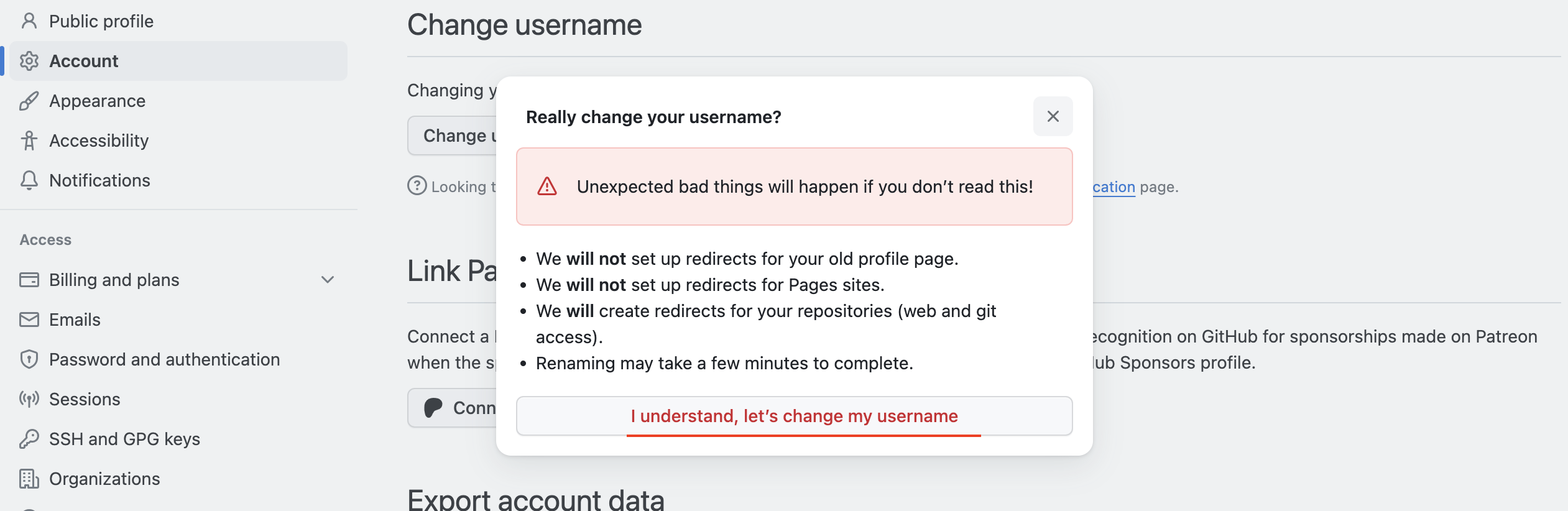Click the Organizations building icon
1568x511 pixels.
(x=29, y=479)
